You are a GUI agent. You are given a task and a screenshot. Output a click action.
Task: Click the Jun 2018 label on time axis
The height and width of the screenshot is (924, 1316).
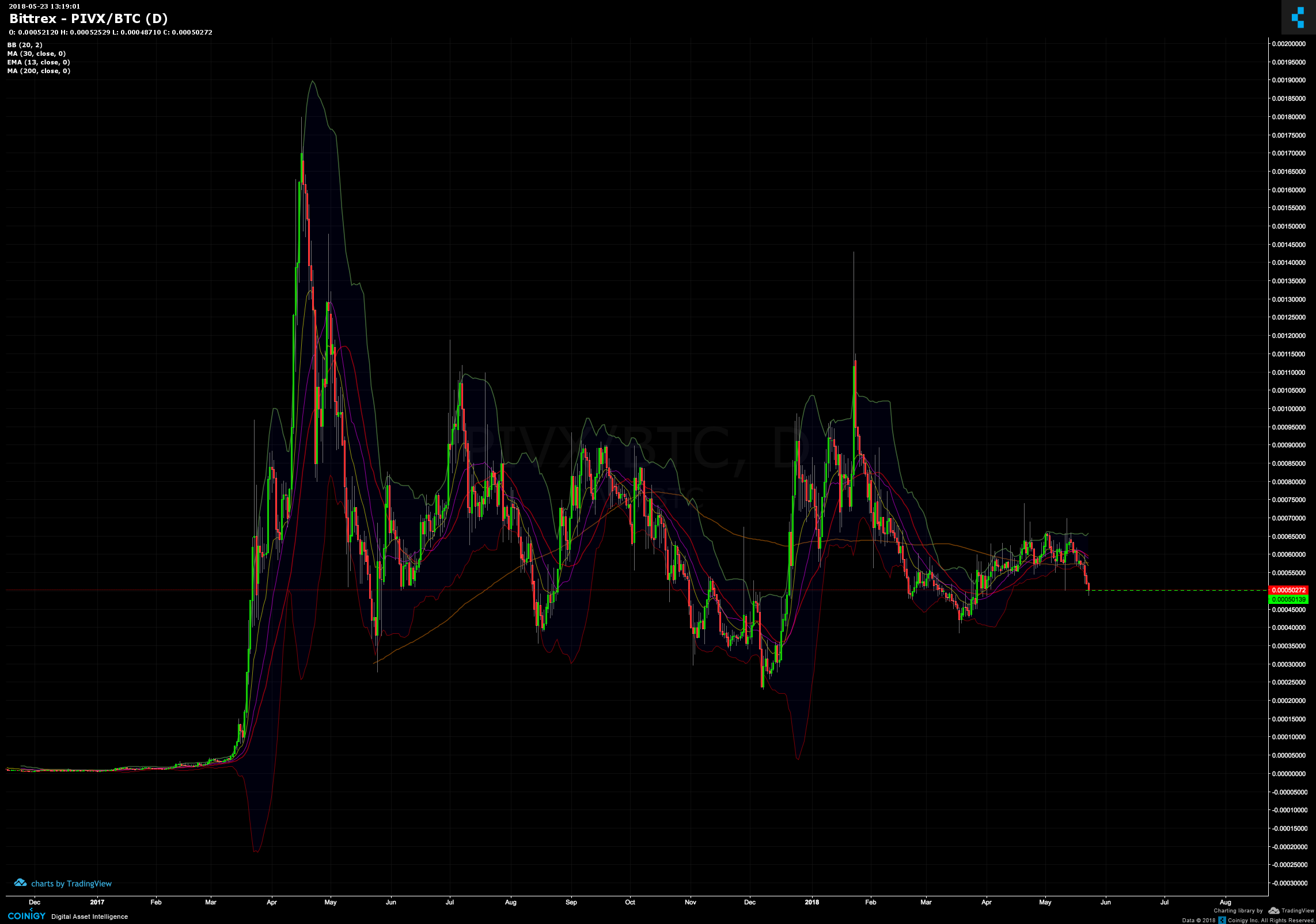tap(1105, 902)
